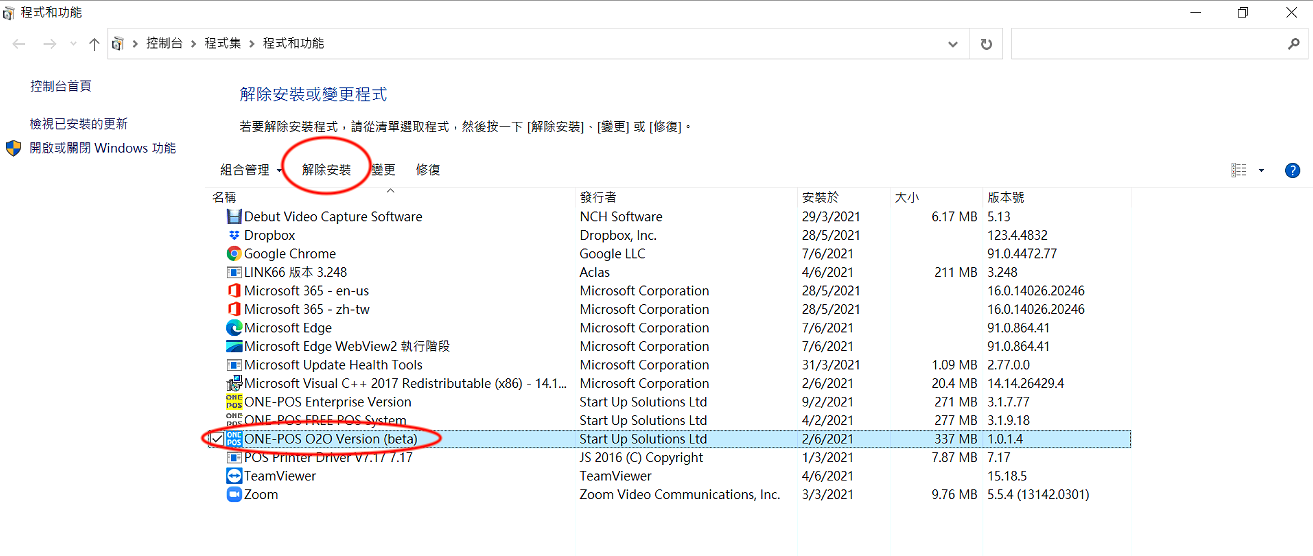Click the search magnifier icon

(1293, 44)
